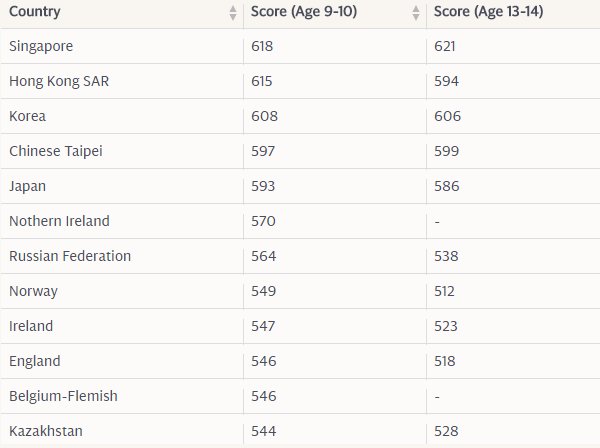The width and height of the screenshot is (600, 448).
Task: Click Singapore's Age 9-10 score 618
Action: (x=263, y=46)
